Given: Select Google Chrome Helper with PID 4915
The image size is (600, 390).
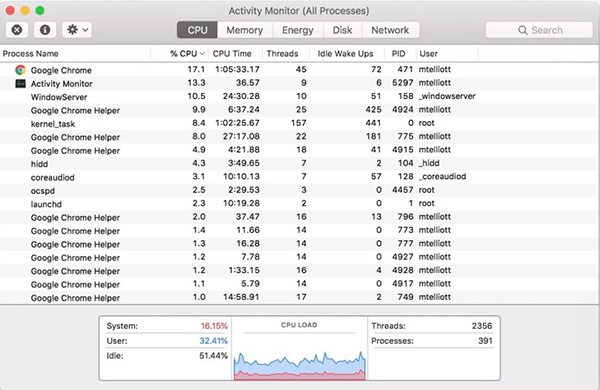Looking at the screenshot, I should click(x=299, y=150).
